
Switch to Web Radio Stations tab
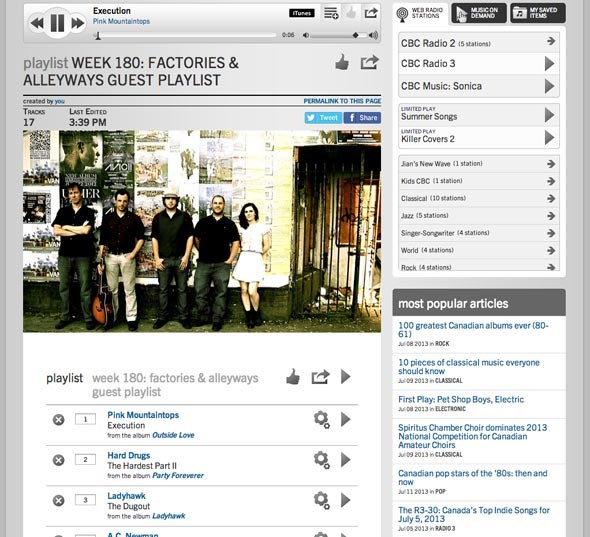pos(420,14)
